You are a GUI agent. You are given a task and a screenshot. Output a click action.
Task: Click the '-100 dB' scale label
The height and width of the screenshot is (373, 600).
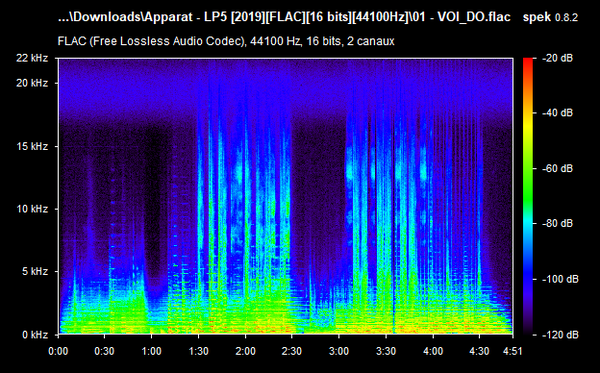(560, 279)
